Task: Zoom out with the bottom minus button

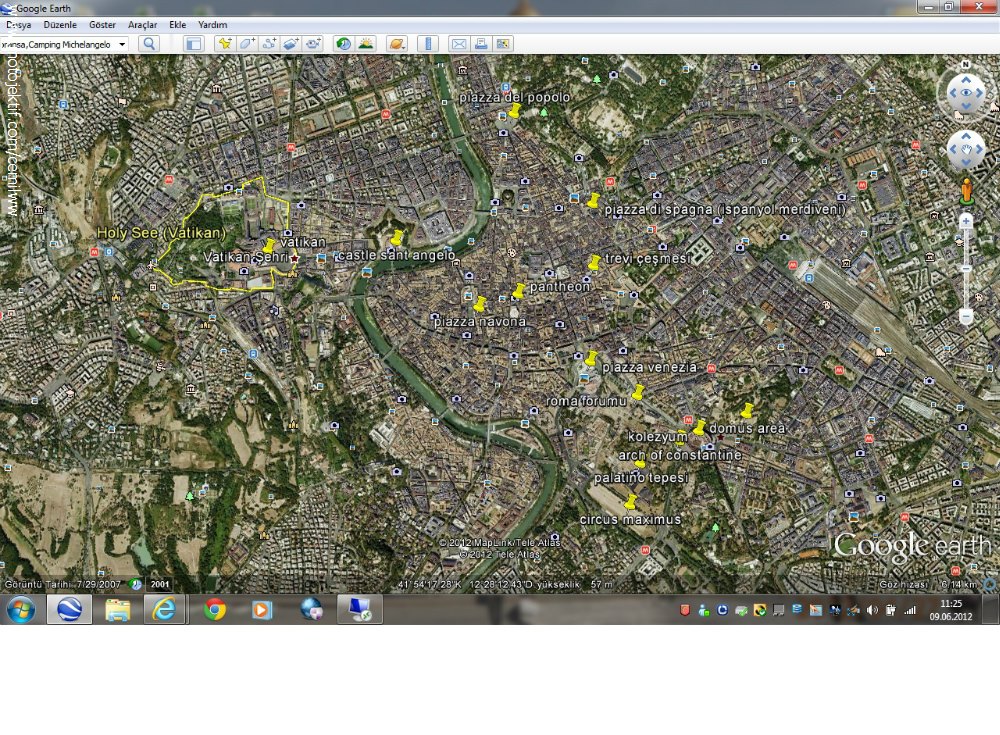Action: click(966, 316)
